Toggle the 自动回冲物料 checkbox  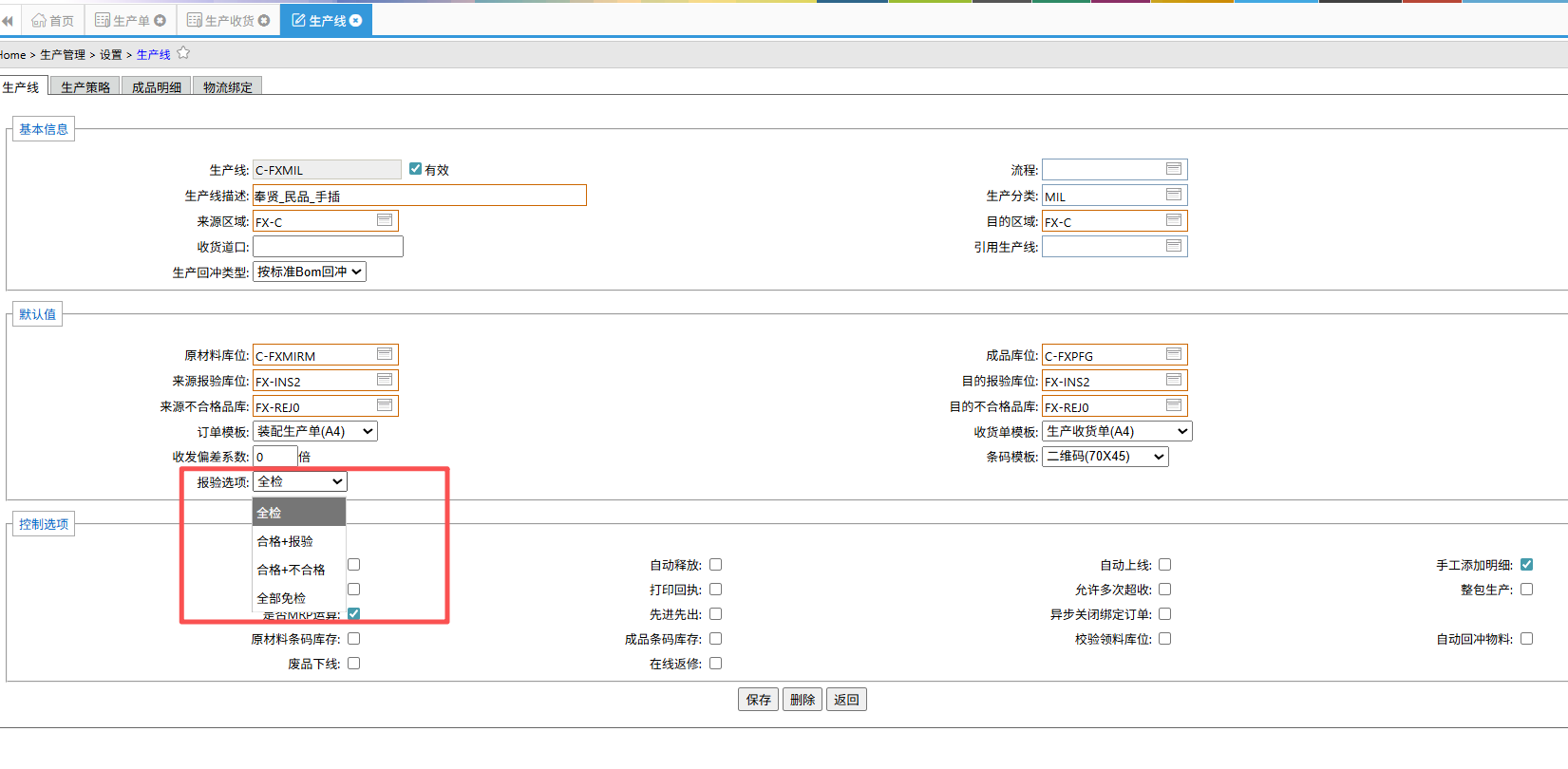click(1526, 638)
